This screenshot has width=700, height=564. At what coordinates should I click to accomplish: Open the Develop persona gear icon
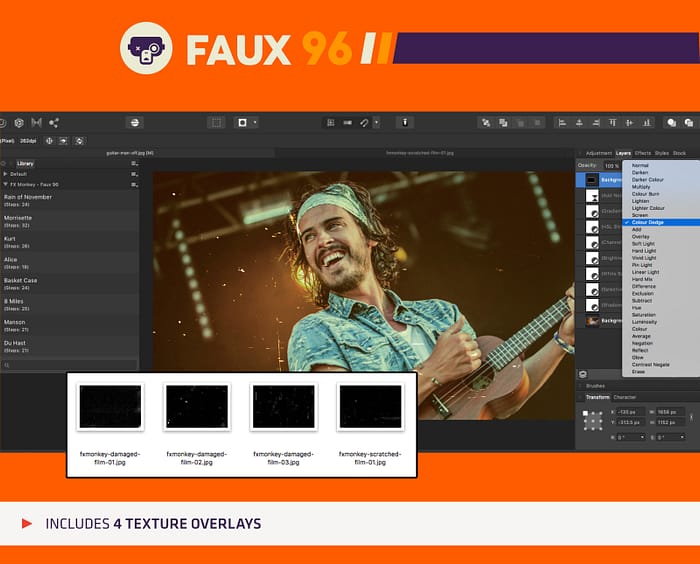pos(19,123)
